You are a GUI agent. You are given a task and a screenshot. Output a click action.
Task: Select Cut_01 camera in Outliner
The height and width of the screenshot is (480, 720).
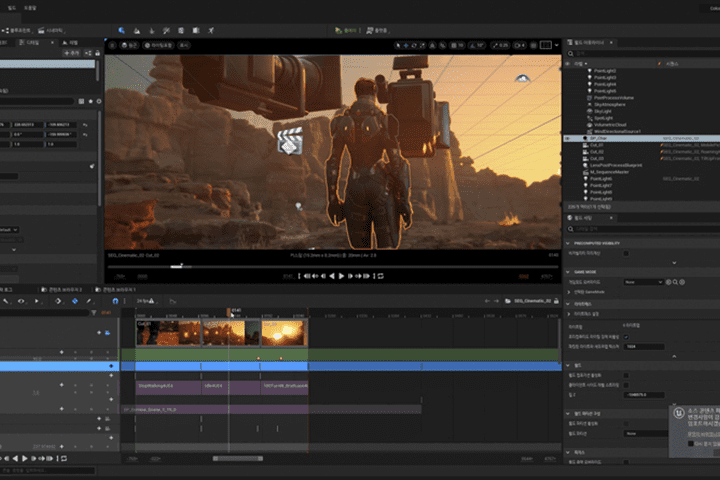point(596,145)
